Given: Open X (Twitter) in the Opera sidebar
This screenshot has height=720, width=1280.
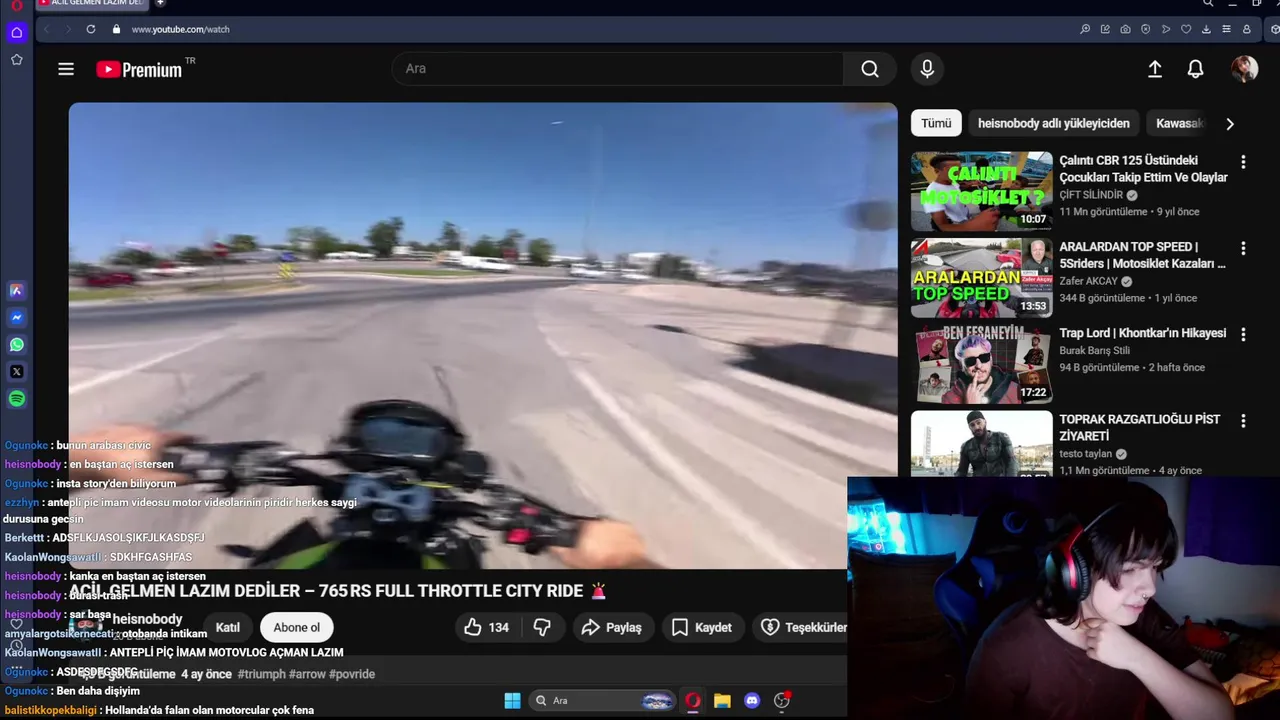Looking at the screenshot, I should (17, 372).
